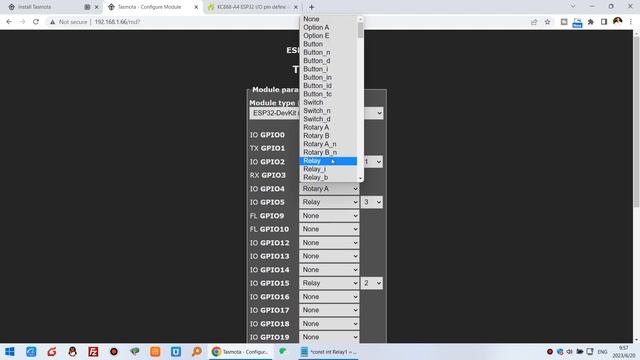Select 'Button_tc' from the list

coord(328,94)
